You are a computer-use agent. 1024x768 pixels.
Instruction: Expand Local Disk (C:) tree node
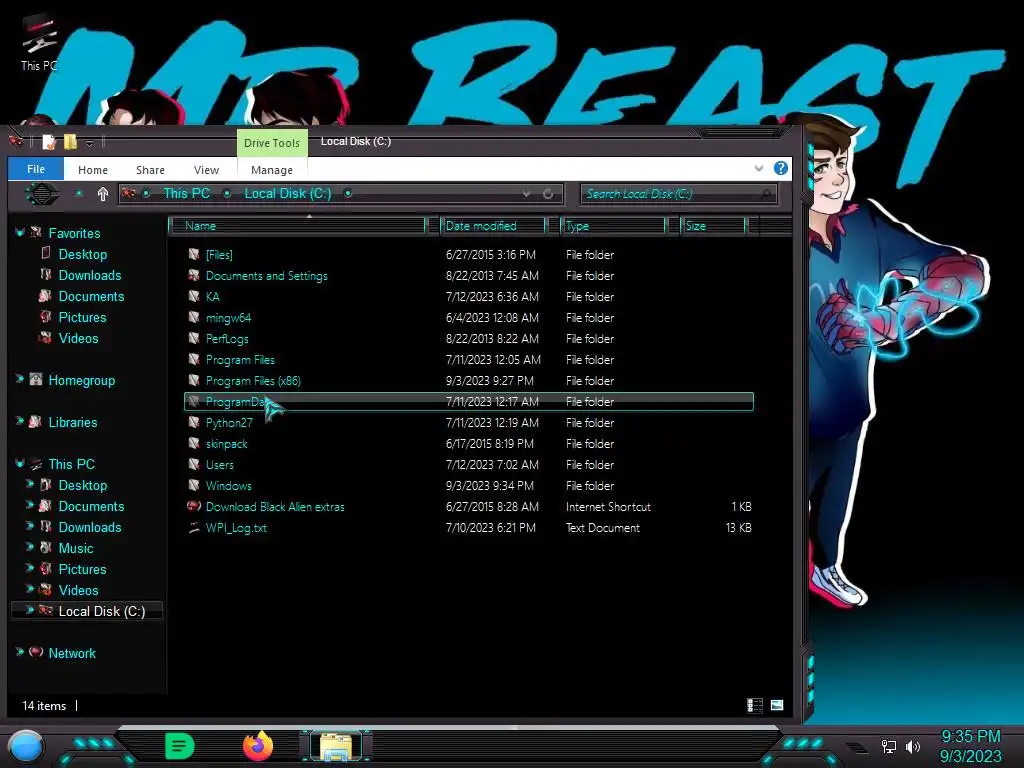coord(29,610)
